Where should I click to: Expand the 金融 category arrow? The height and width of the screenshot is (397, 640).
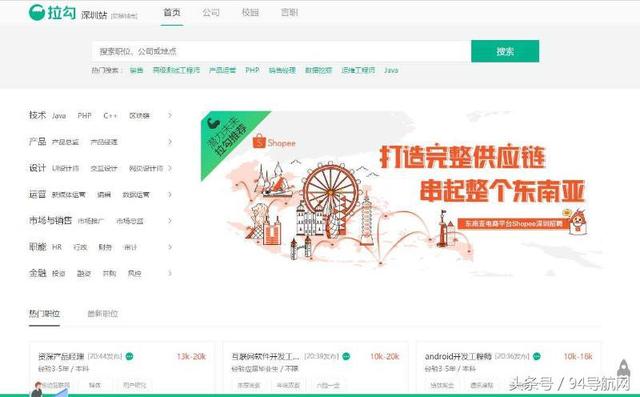click(x=170, y=273)
